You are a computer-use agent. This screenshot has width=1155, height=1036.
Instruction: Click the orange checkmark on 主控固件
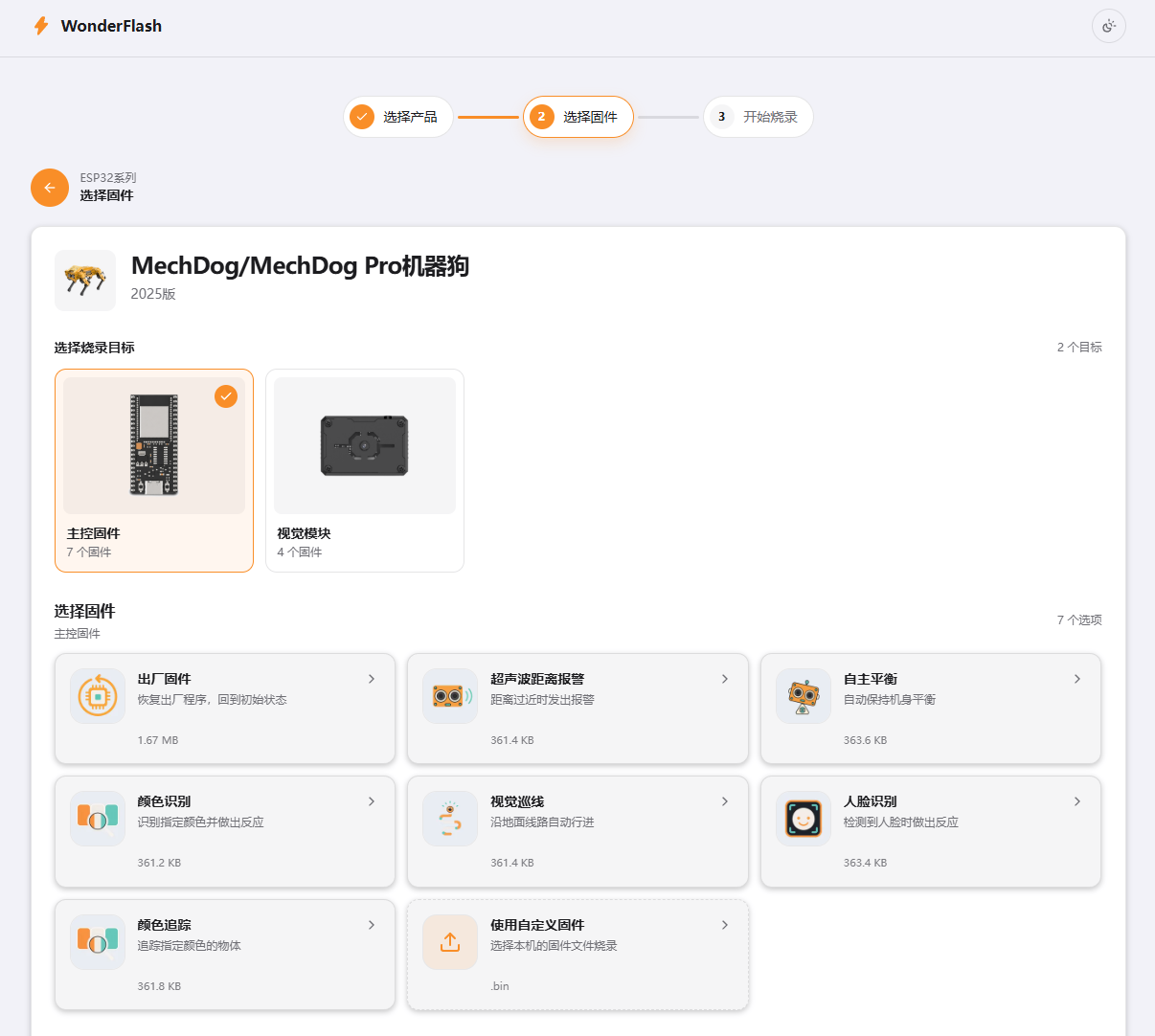click(226, 396)
